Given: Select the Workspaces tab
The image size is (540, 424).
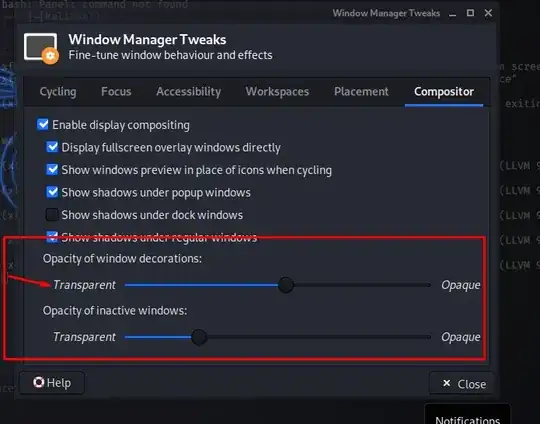Looking at the screenshot, I should coord(277,92).
